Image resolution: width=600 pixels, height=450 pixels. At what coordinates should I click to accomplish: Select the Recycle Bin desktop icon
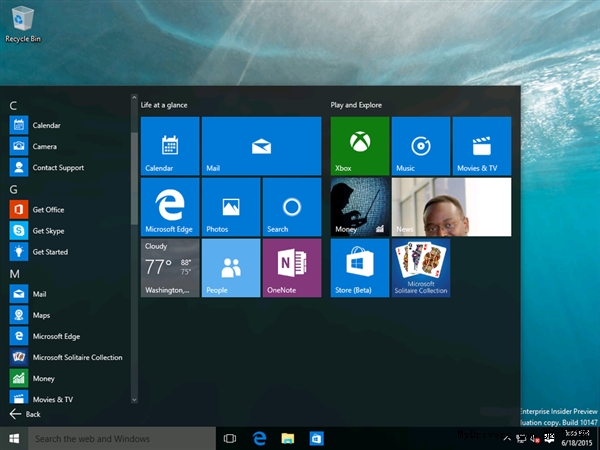(x=23, y=24)
